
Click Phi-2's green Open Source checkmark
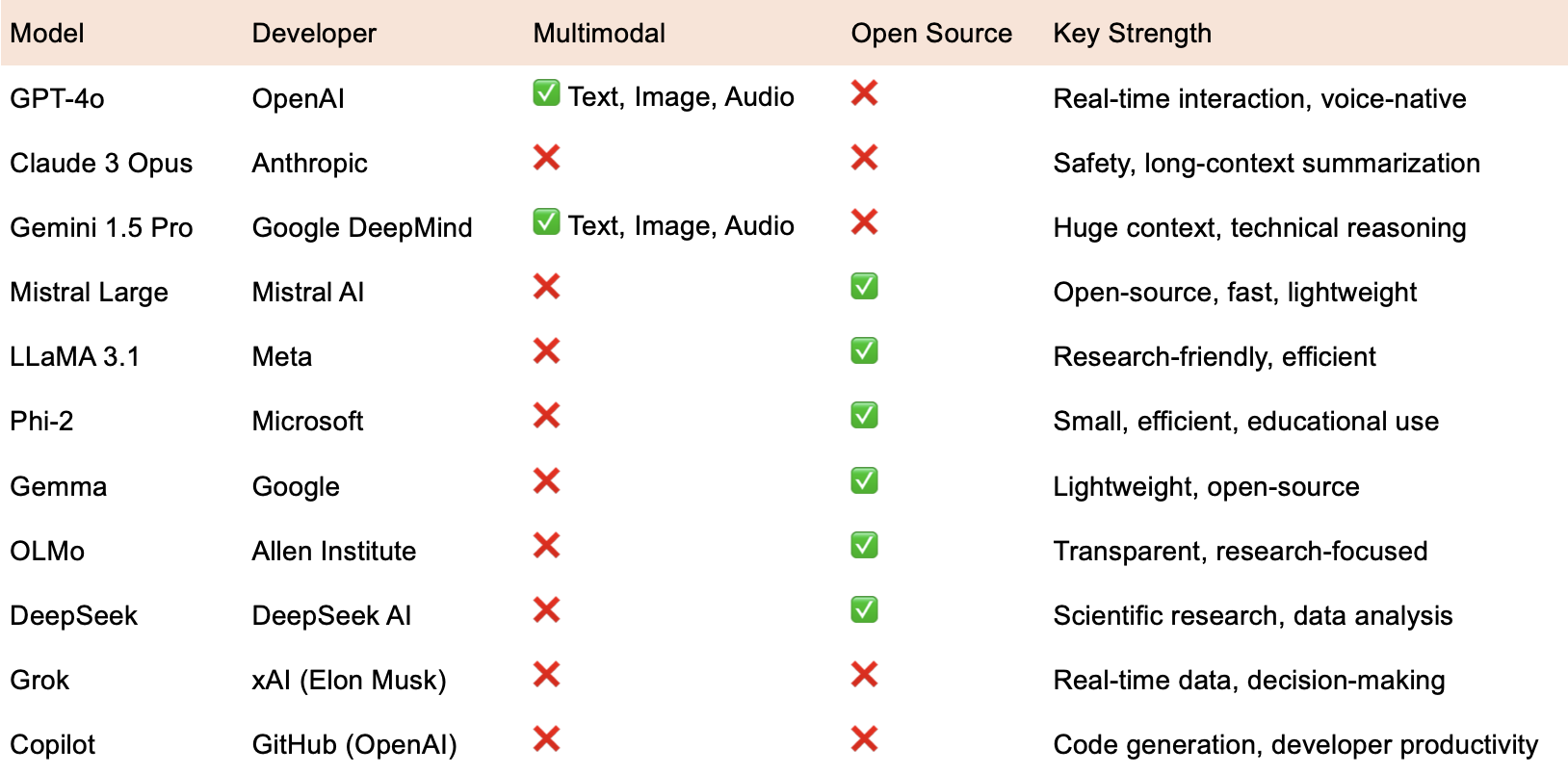click(x=864, y=416)
